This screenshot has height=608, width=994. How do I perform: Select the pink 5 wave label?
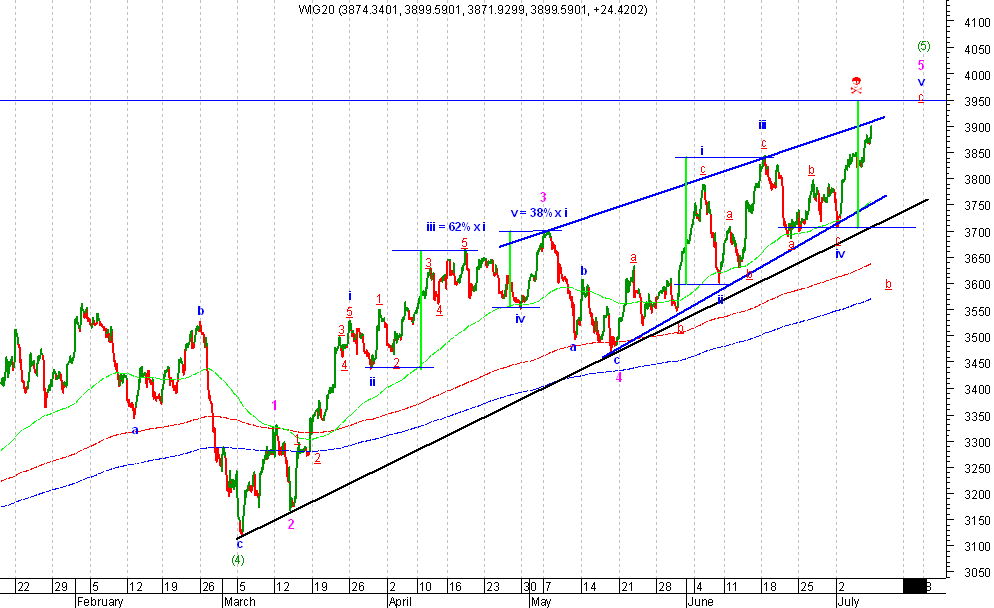[x=921, y=65]
